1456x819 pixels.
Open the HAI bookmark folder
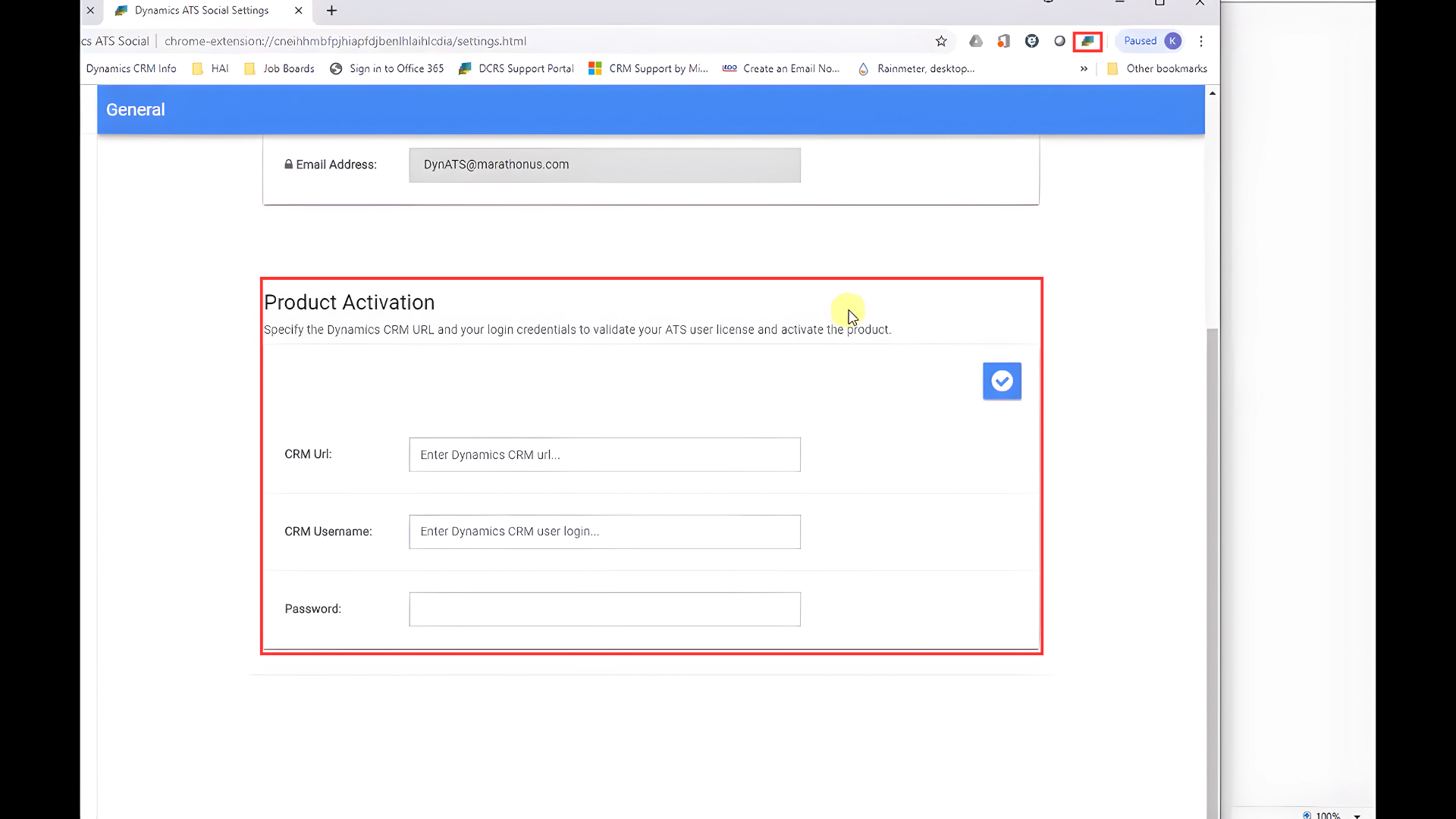(x=211, y=68)
